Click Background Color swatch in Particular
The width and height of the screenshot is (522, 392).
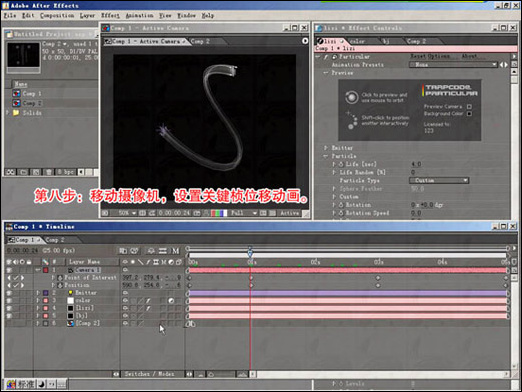469,114
